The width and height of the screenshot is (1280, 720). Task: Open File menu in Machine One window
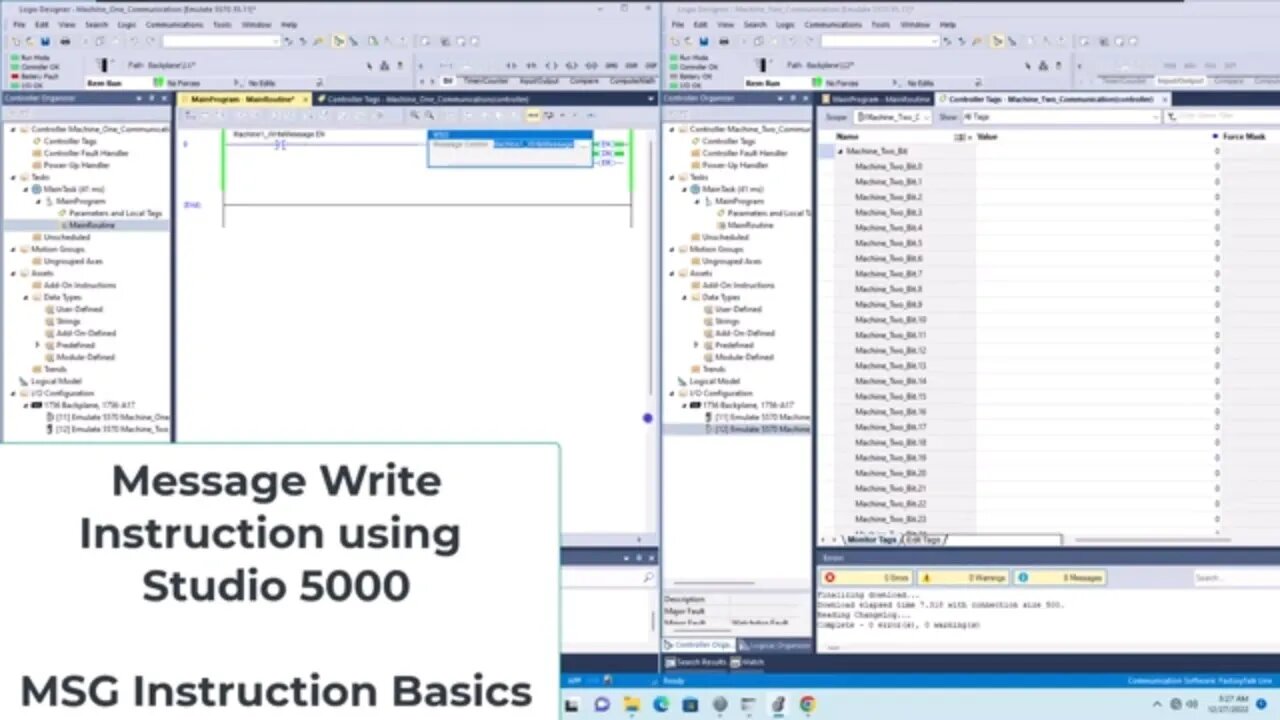click(x=19, y=24)
